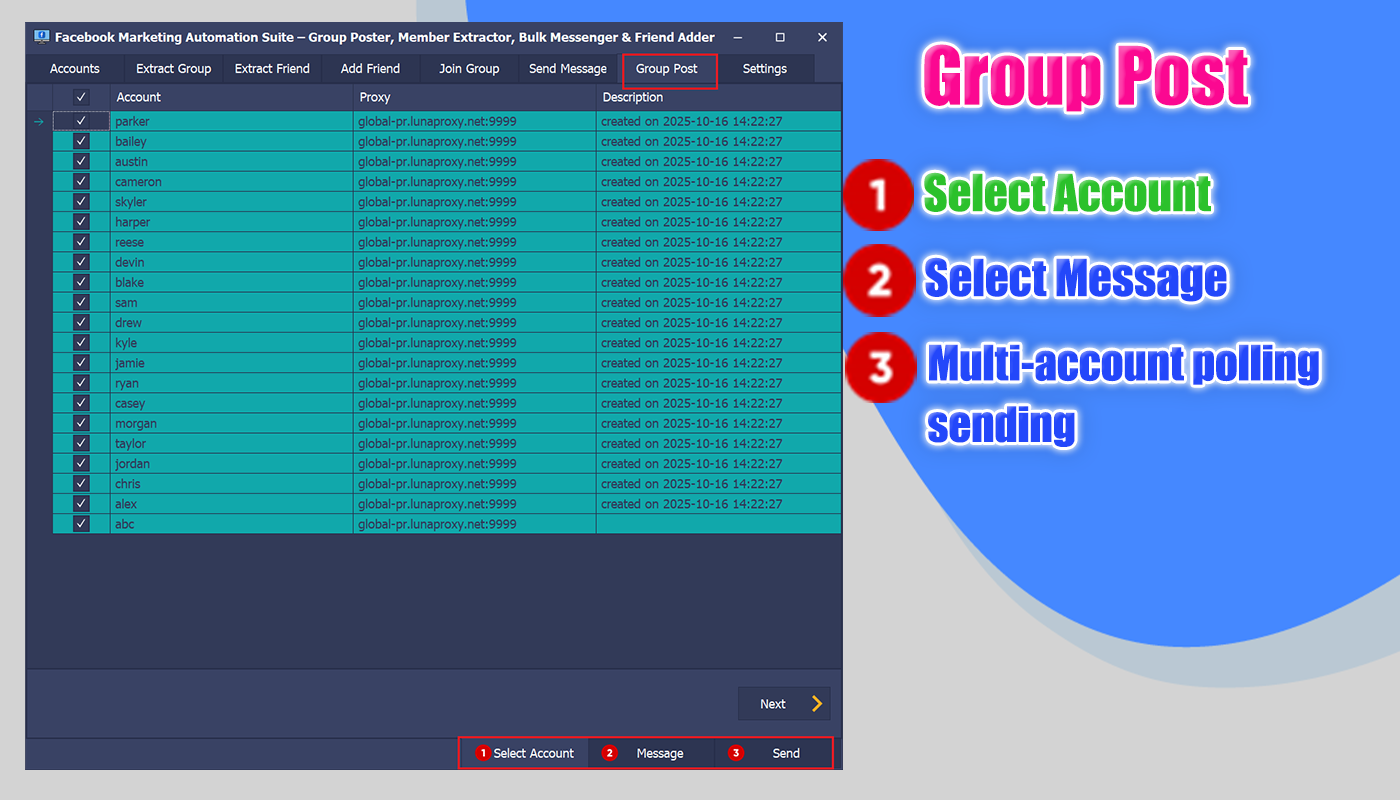Screen dimensions: 1400x800
Task: Deselect the skyler account checkbox
Action: tap(81, 201)
